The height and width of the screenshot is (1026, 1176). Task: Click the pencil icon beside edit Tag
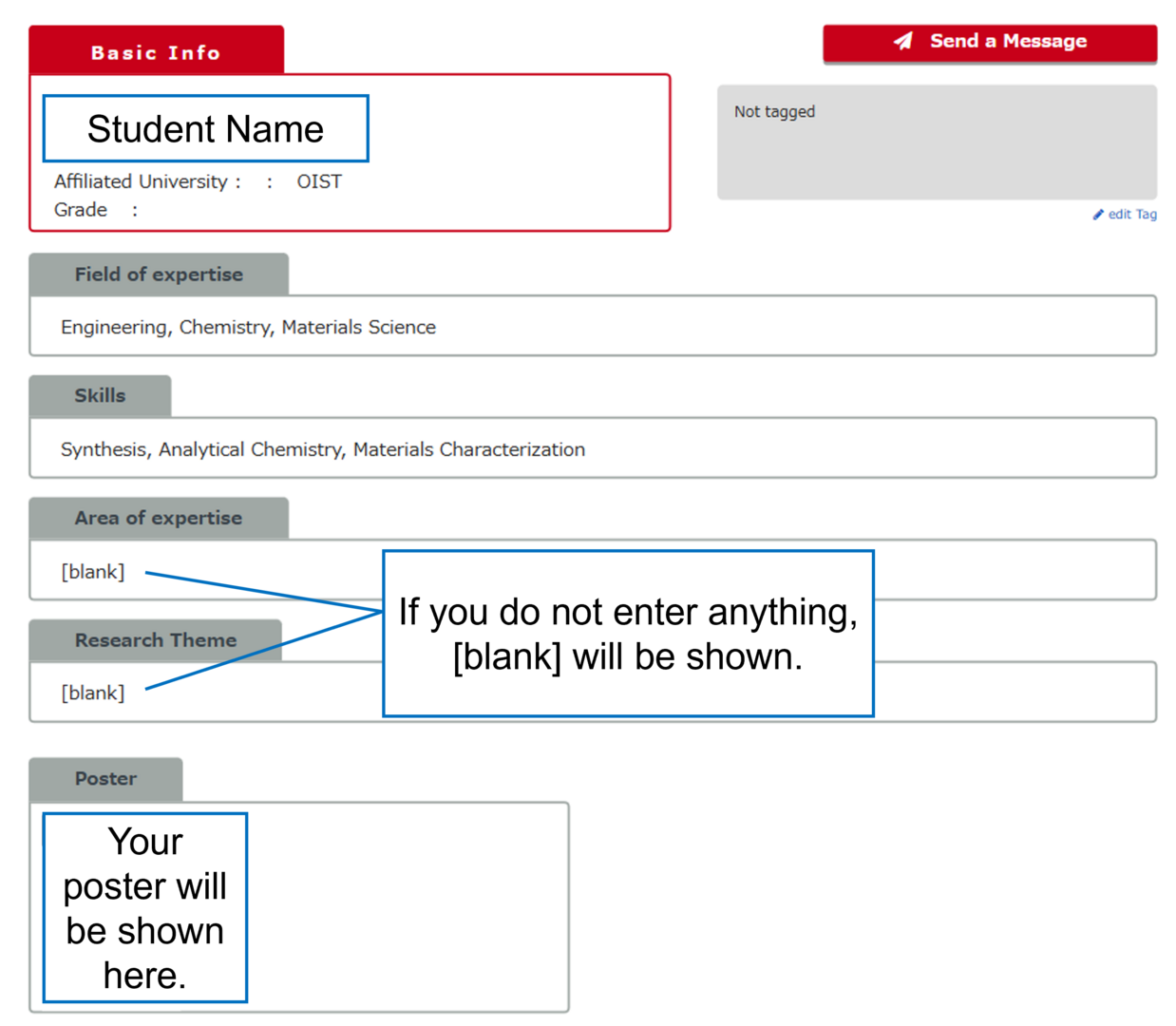tap(1098, 215)
